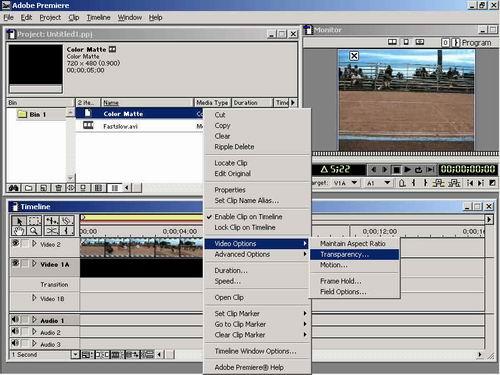
Task: Open the 1 Second time zoom dropdown
Action: 75,354
